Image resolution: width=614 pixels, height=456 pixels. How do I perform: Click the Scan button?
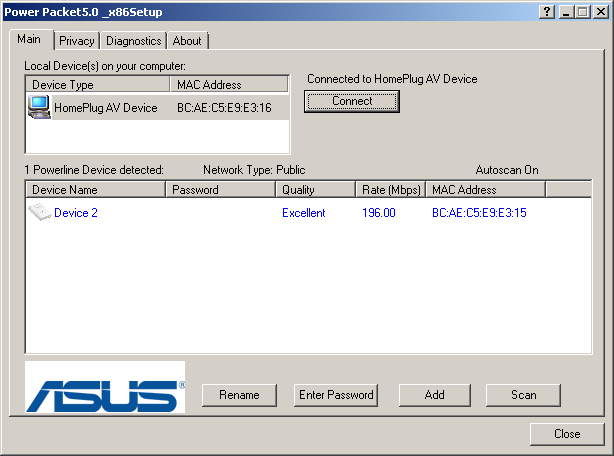tap(524, 395)
